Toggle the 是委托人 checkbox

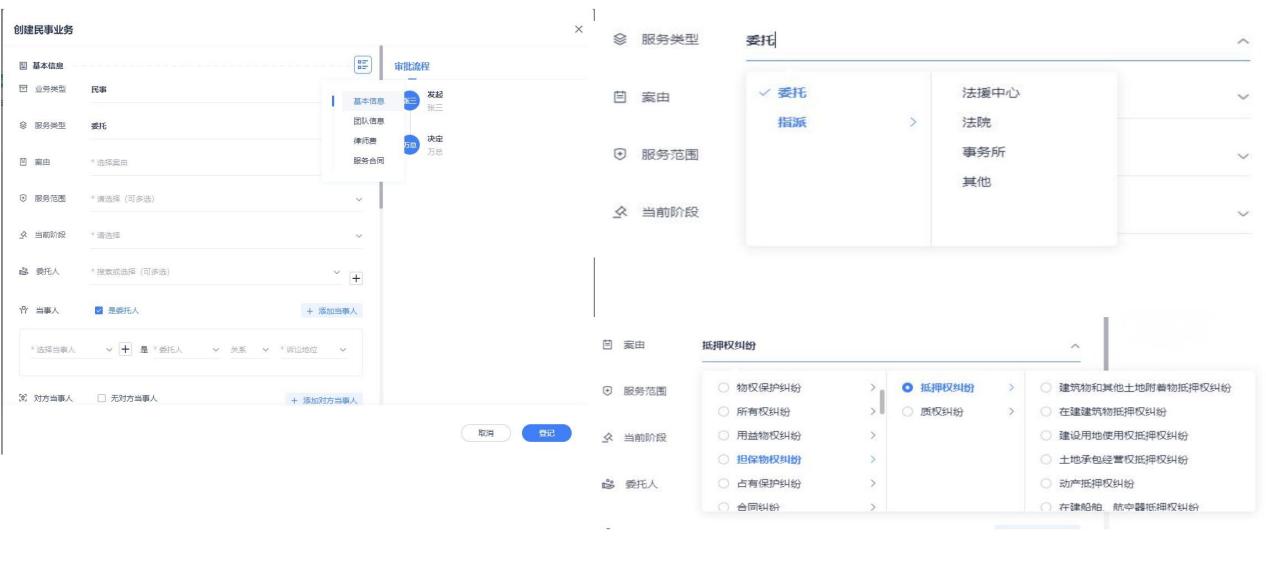(x=99, y=311)
